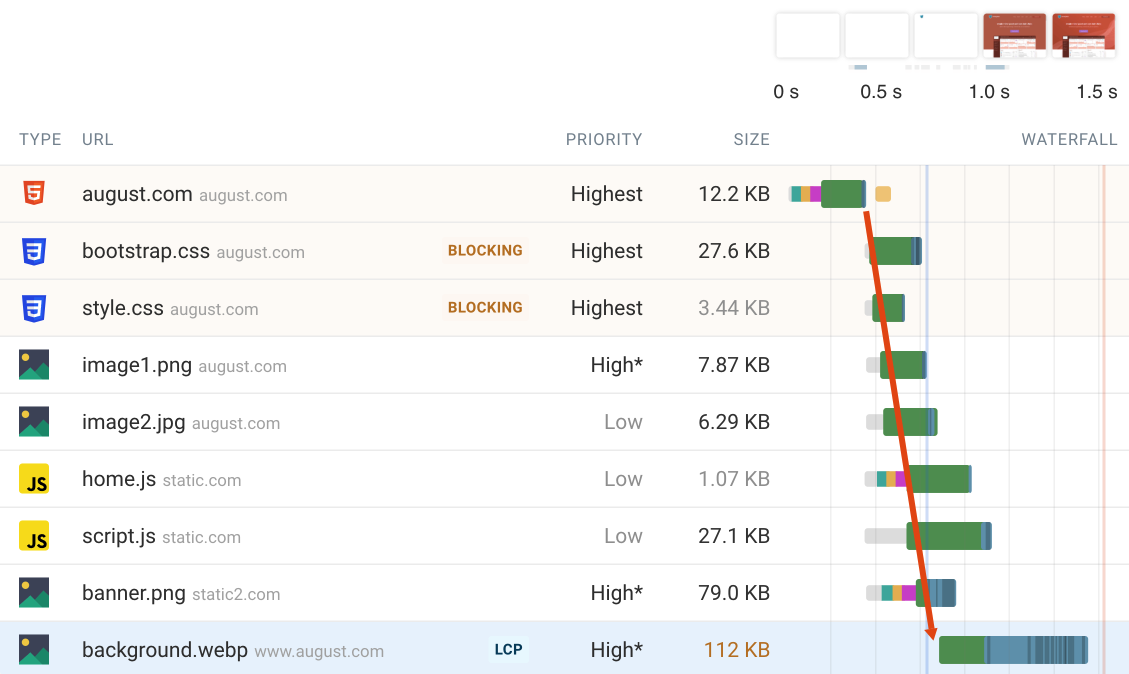The height and width of the screenshot is (674, 1129).
Task: Click the august.com green waterfall bar
Action: (x=843, y=194)
